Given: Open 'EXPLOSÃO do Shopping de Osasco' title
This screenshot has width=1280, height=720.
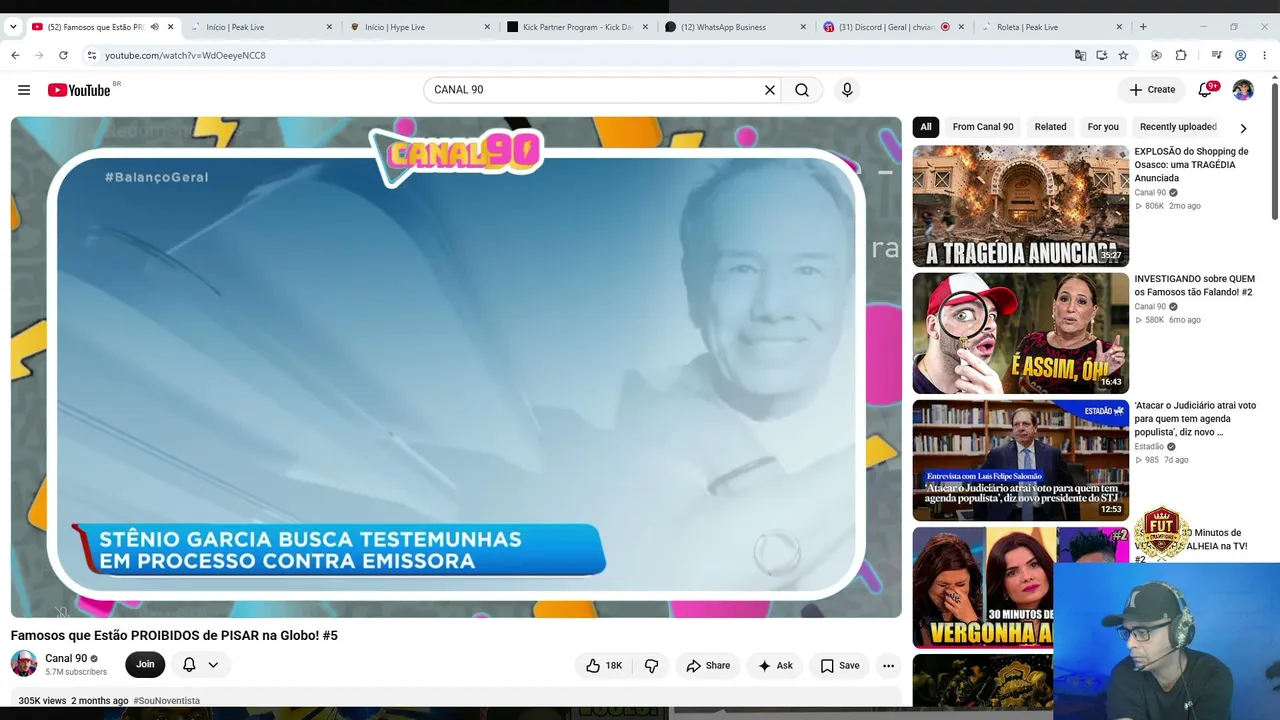Looking at the screenshot, I should point(1192,165).
